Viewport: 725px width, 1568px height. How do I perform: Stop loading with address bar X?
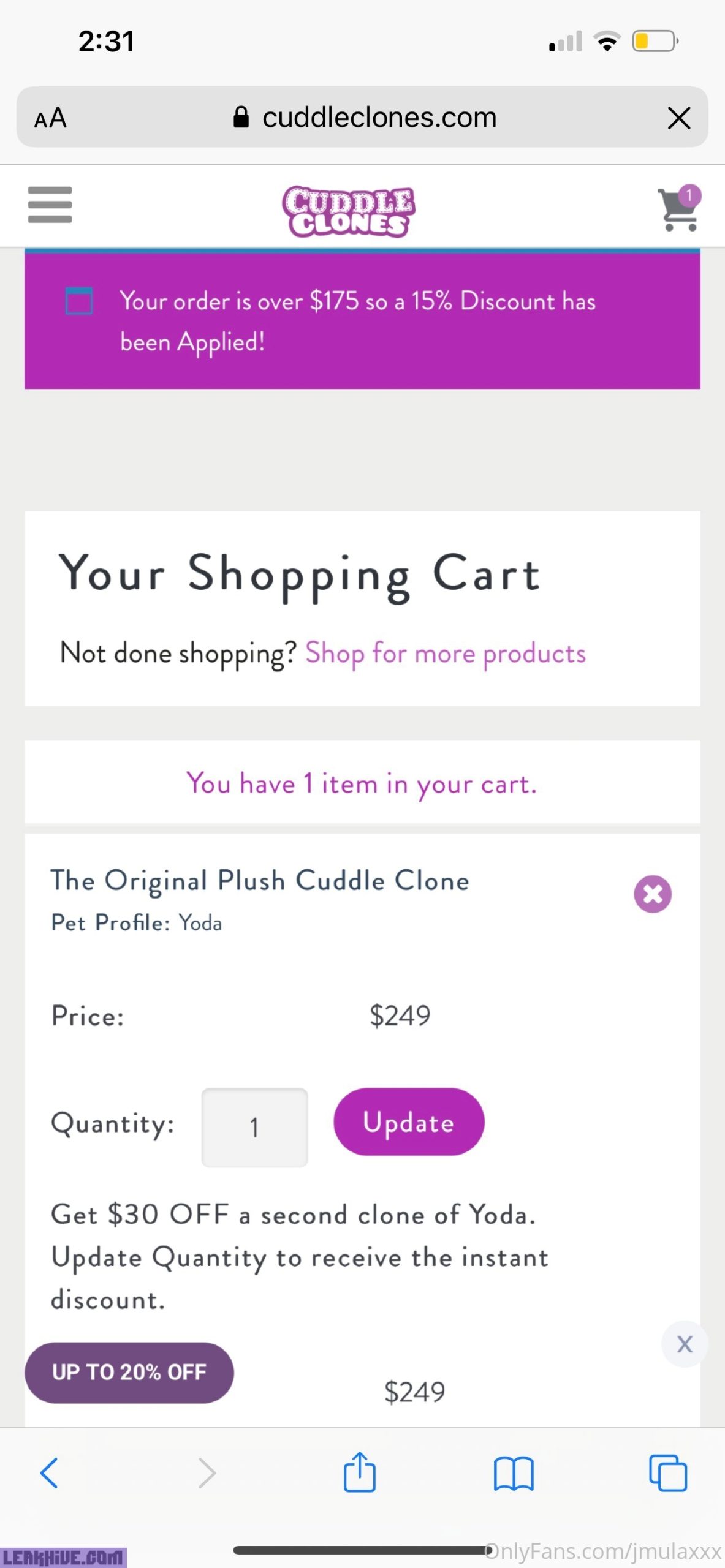[x=678, y=118]
